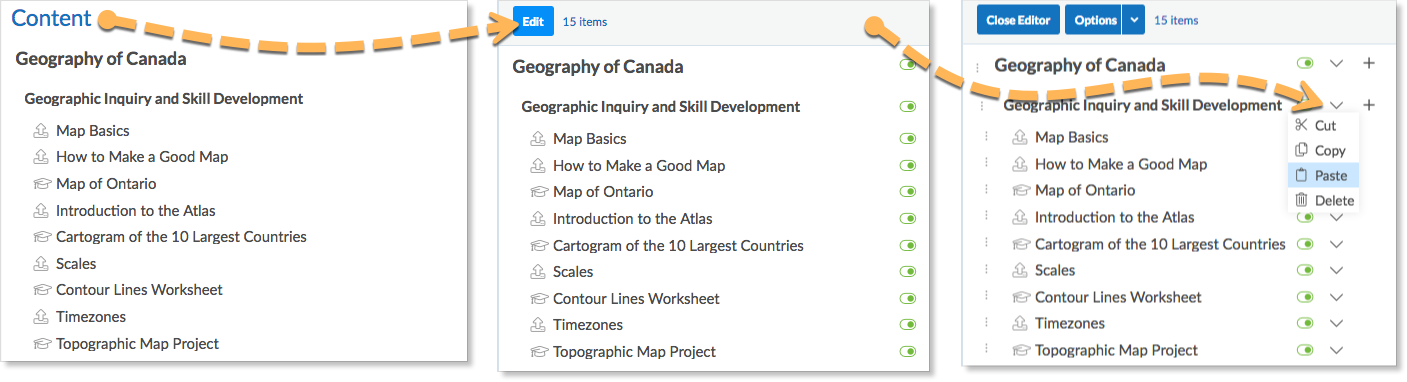
Task: Toggle Topographic Map Project switch in right editor panel
Action: (1305, 350)
